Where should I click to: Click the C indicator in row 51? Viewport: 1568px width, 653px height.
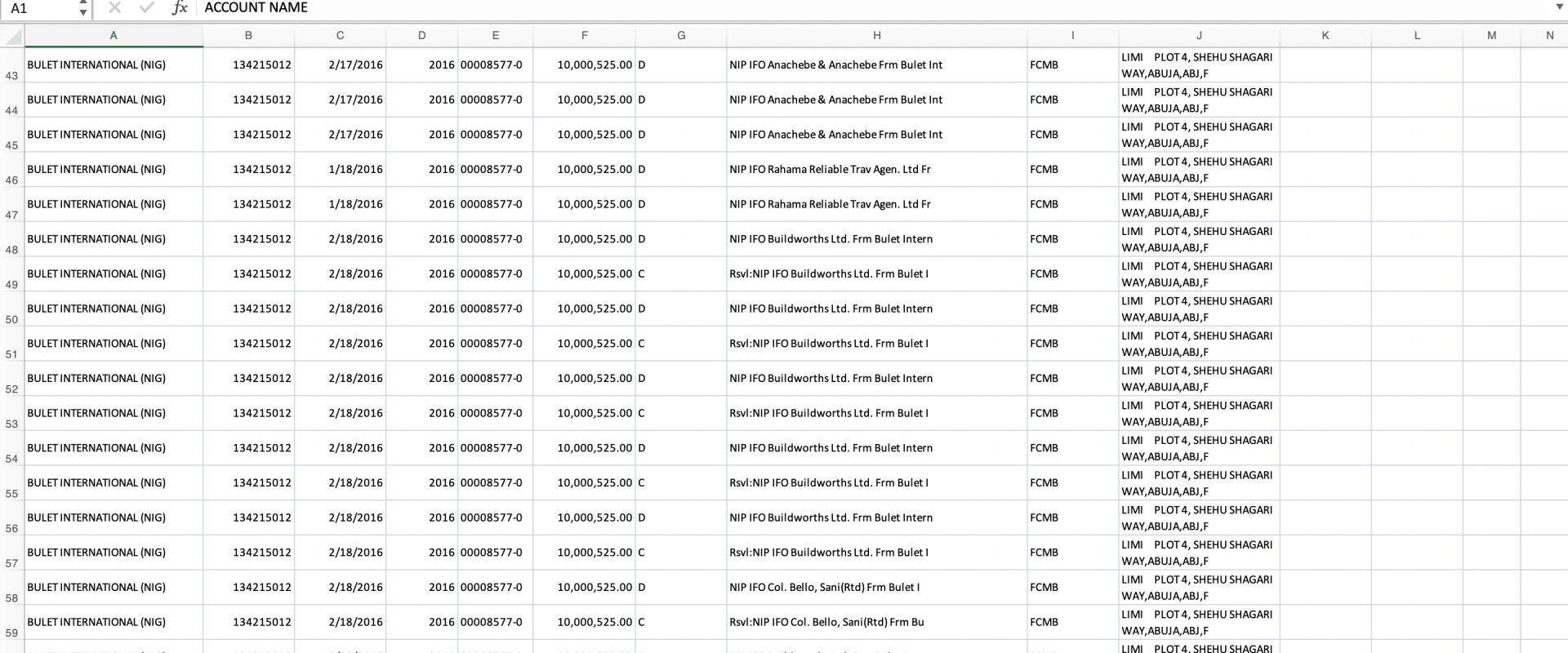click(641, 344)
